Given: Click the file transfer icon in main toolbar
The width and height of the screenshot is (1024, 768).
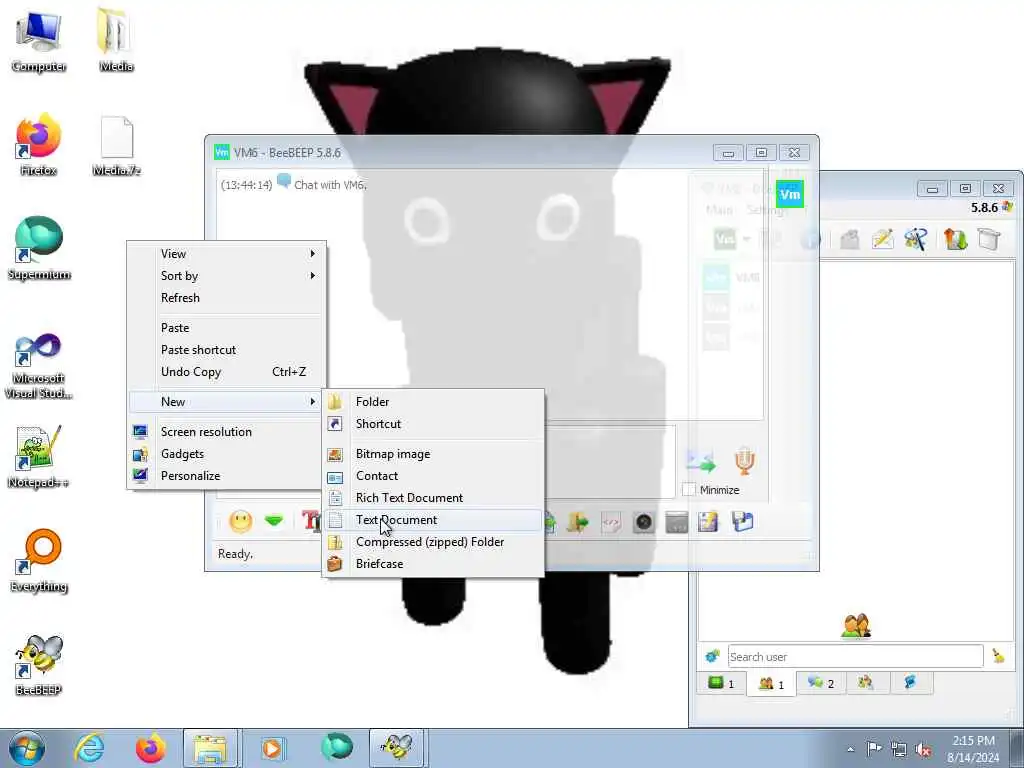Looking at the screenshot, I should [x=955, y=239].
